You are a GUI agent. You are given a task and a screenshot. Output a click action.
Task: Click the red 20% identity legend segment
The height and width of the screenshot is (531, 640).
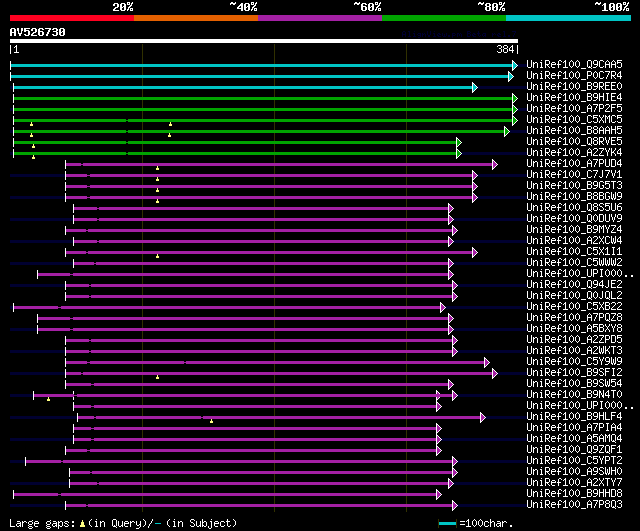(72, 18)
